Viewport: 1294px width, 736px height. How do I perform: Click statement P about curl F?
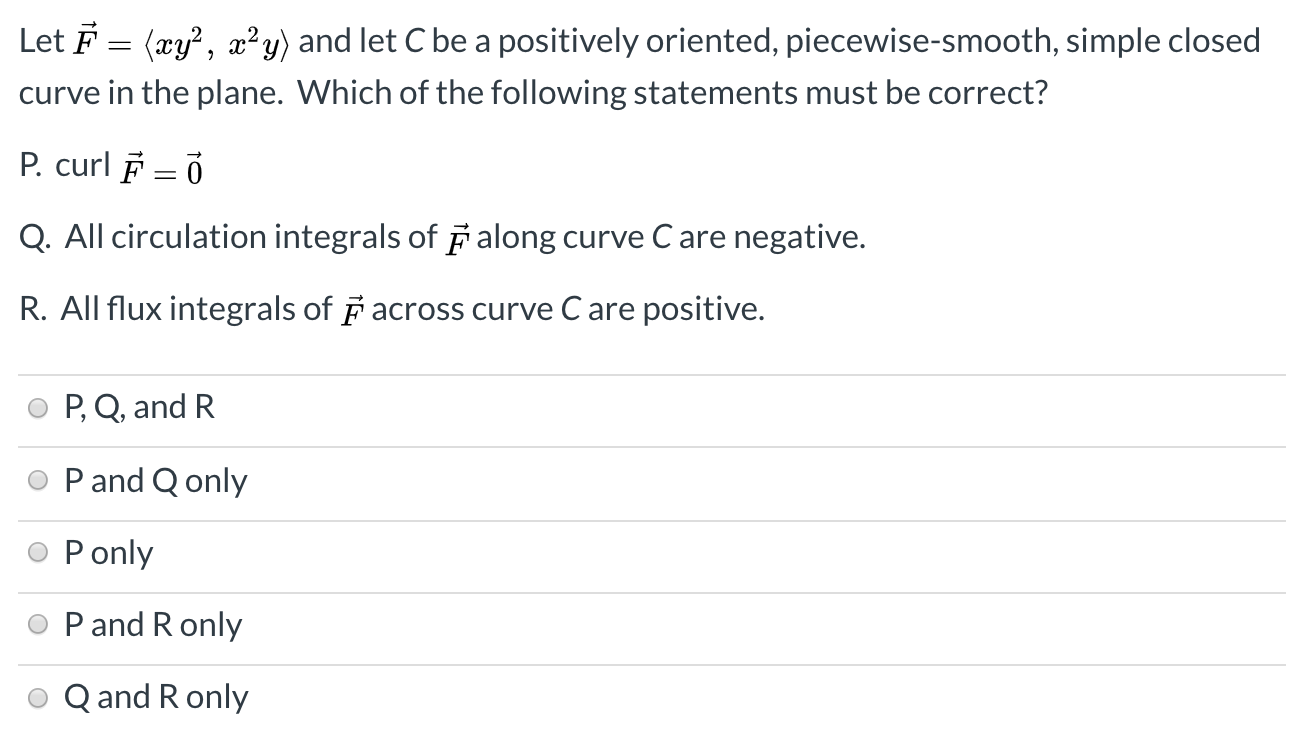pyautogui.click(x=110, y=167)
